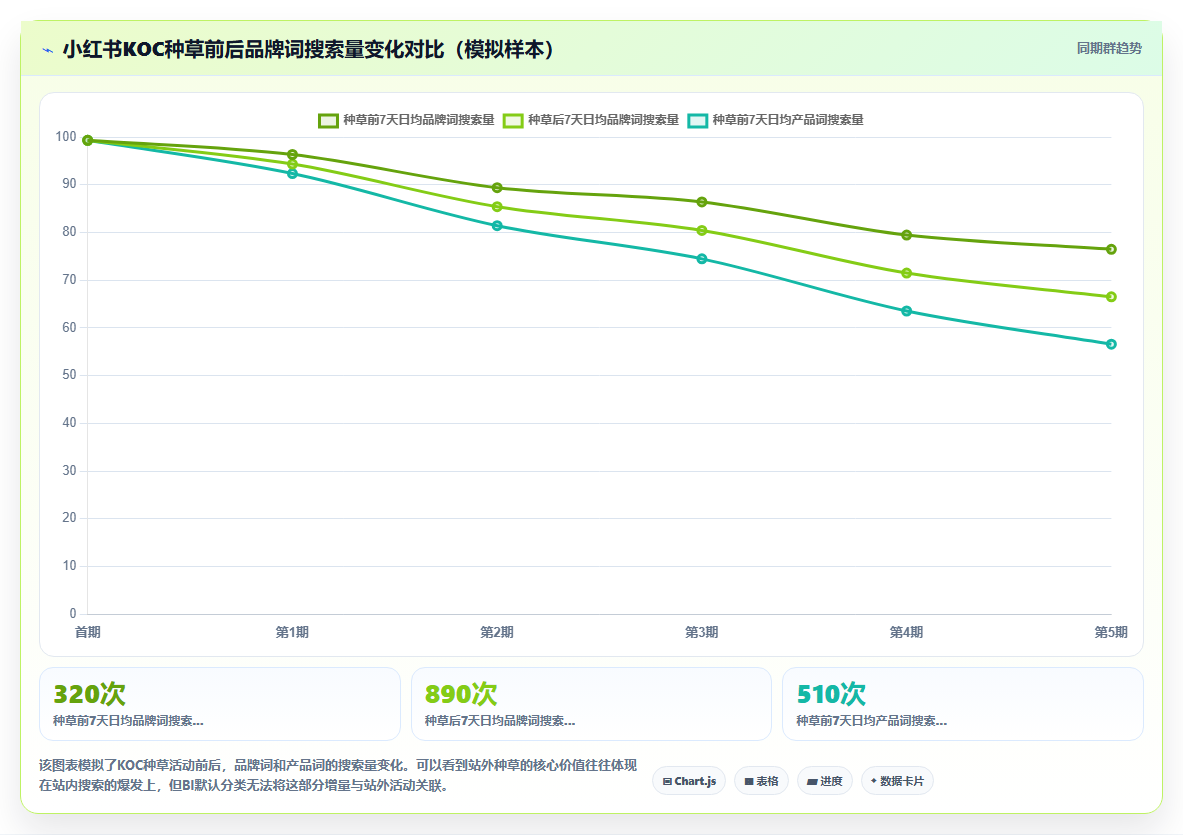1183x835 pixels.
Task: Click the teal legend color box
Action: tap(698, 121)
